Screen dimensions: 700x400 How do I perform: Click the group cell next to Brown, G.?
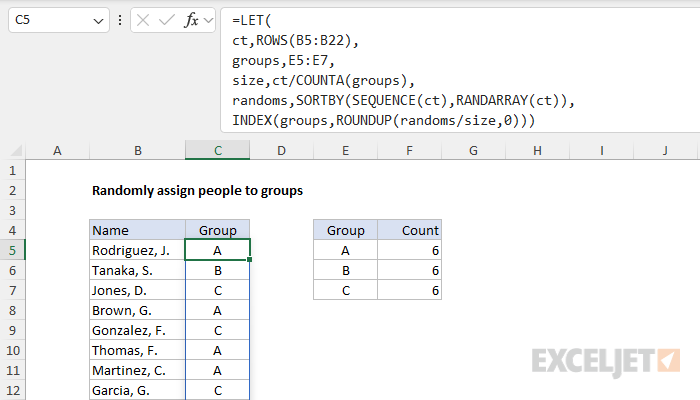(217, 310)
